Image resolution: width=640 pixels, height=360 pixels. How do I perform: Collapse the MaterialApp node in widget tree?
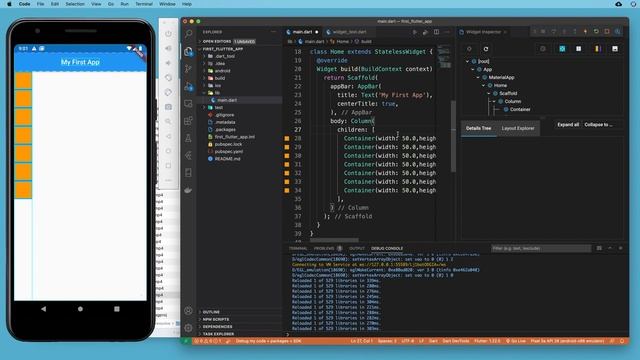click(478, 78)
